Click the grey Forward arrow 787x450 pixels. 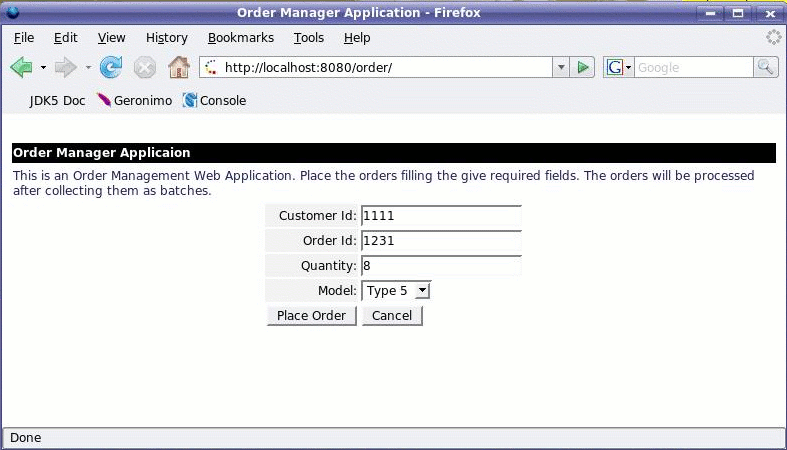coord(65,67)
